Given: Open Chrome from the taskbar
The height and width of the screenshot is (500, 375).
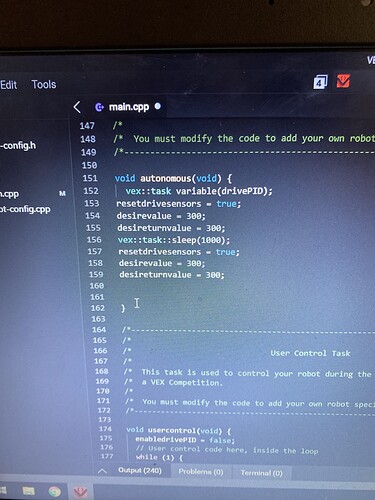Looking at the screenshot, I should click(55, 491).
